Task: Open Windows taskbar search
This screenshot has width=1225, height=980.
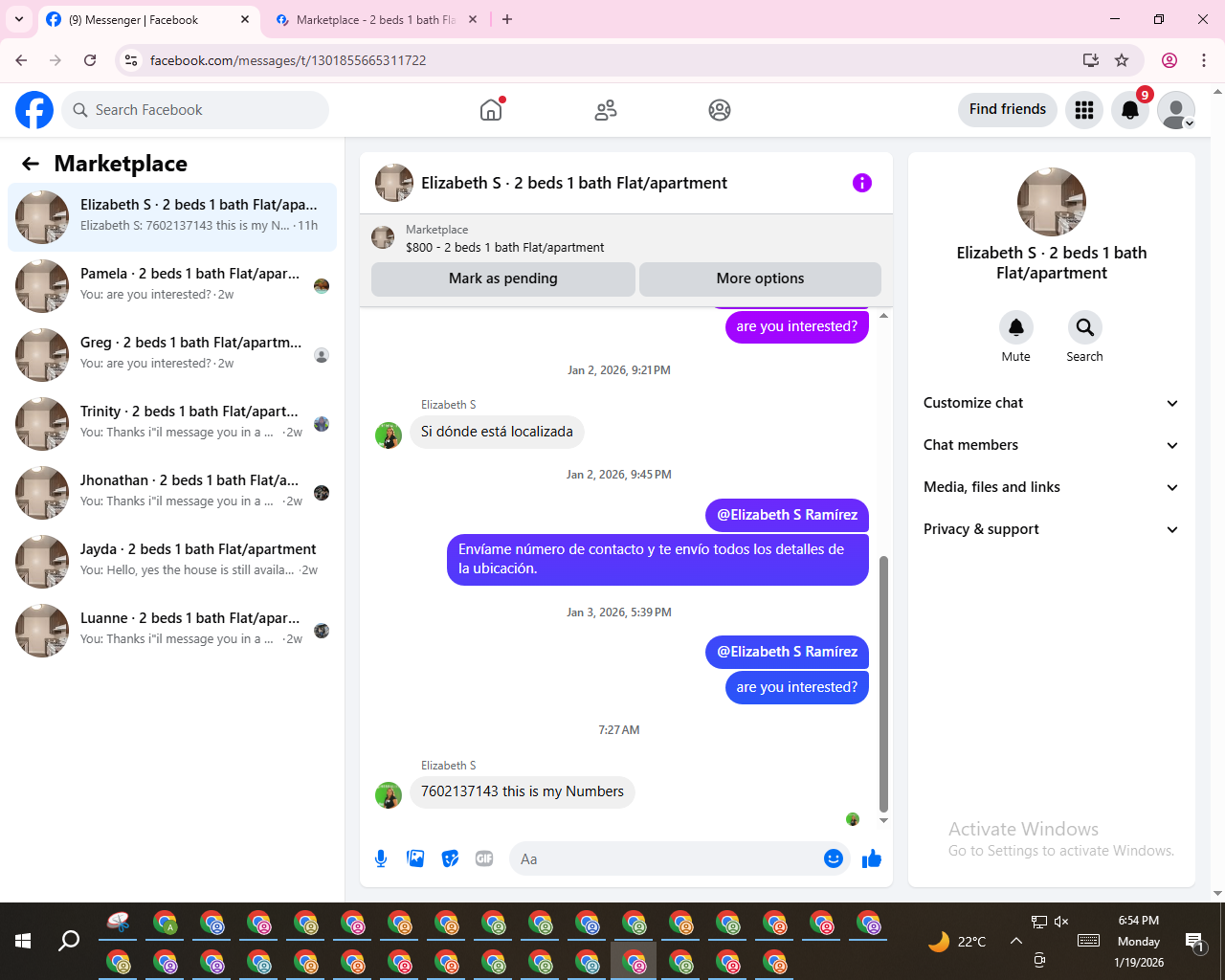Action: pyautogui.click(x=69, y=941)
